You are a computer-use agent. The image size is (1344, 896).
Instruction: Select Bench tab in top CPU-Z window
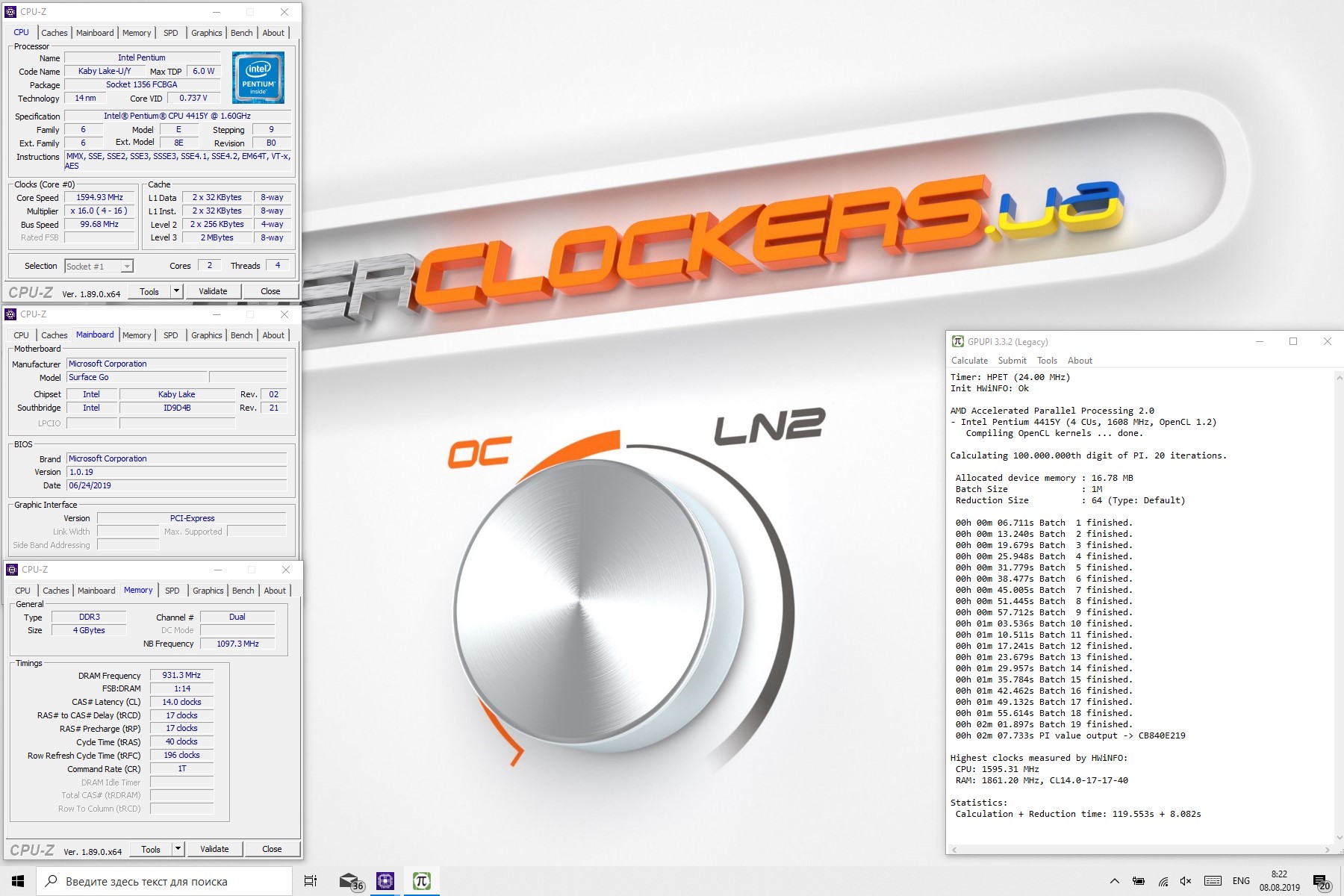[241, 33]
